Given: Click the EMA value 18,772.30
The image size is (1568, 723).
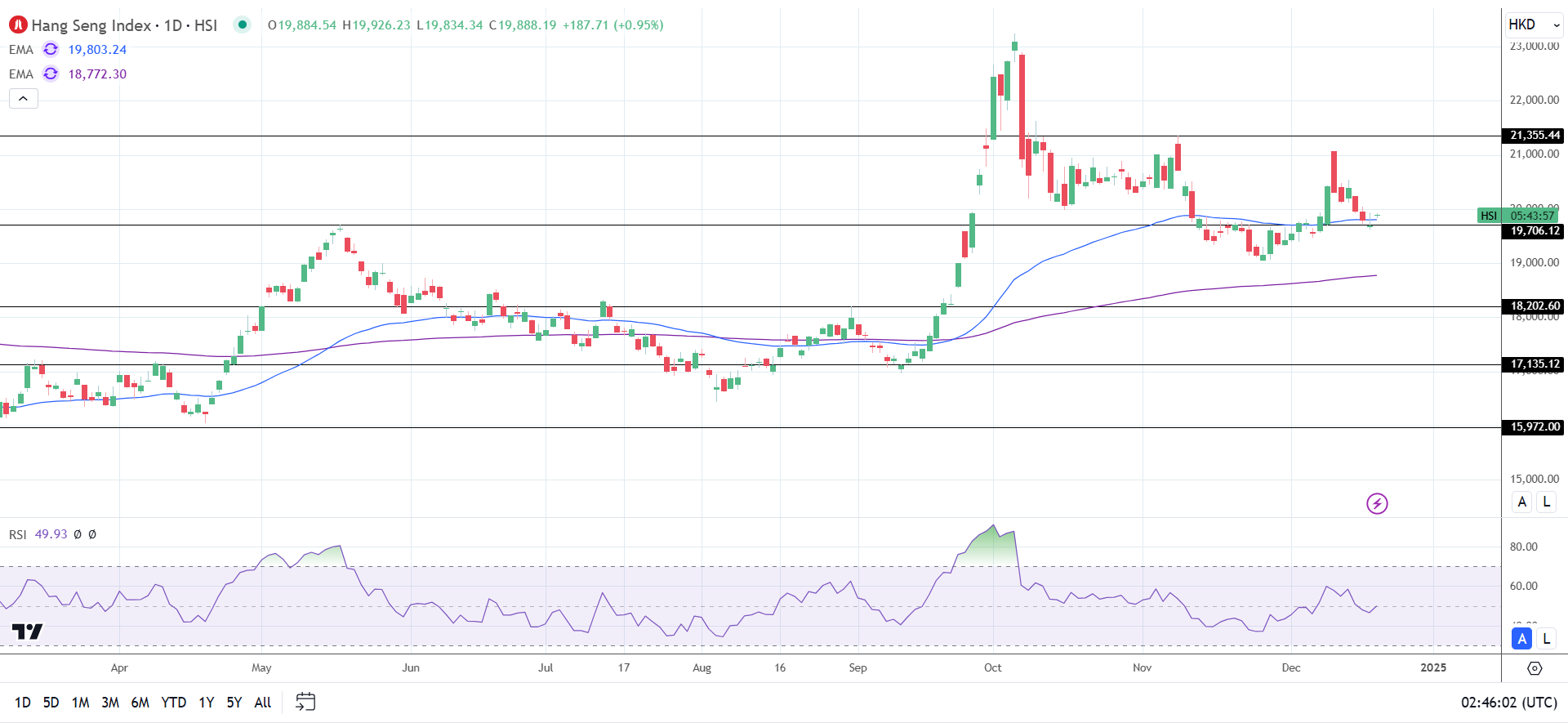Looking at the screenshot, I should click(97, 74).
